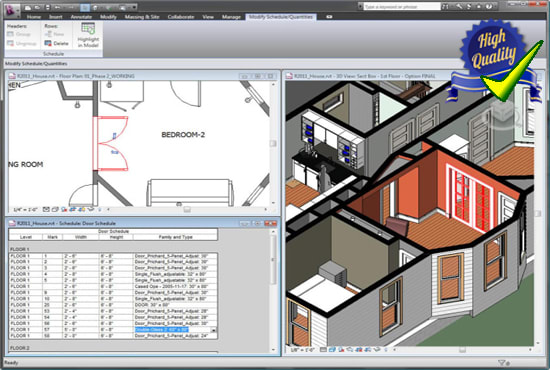550x370 pixels.
Task: Click the Switch Windows icon in quick access toolbar
Action: (x=122, y=7)
